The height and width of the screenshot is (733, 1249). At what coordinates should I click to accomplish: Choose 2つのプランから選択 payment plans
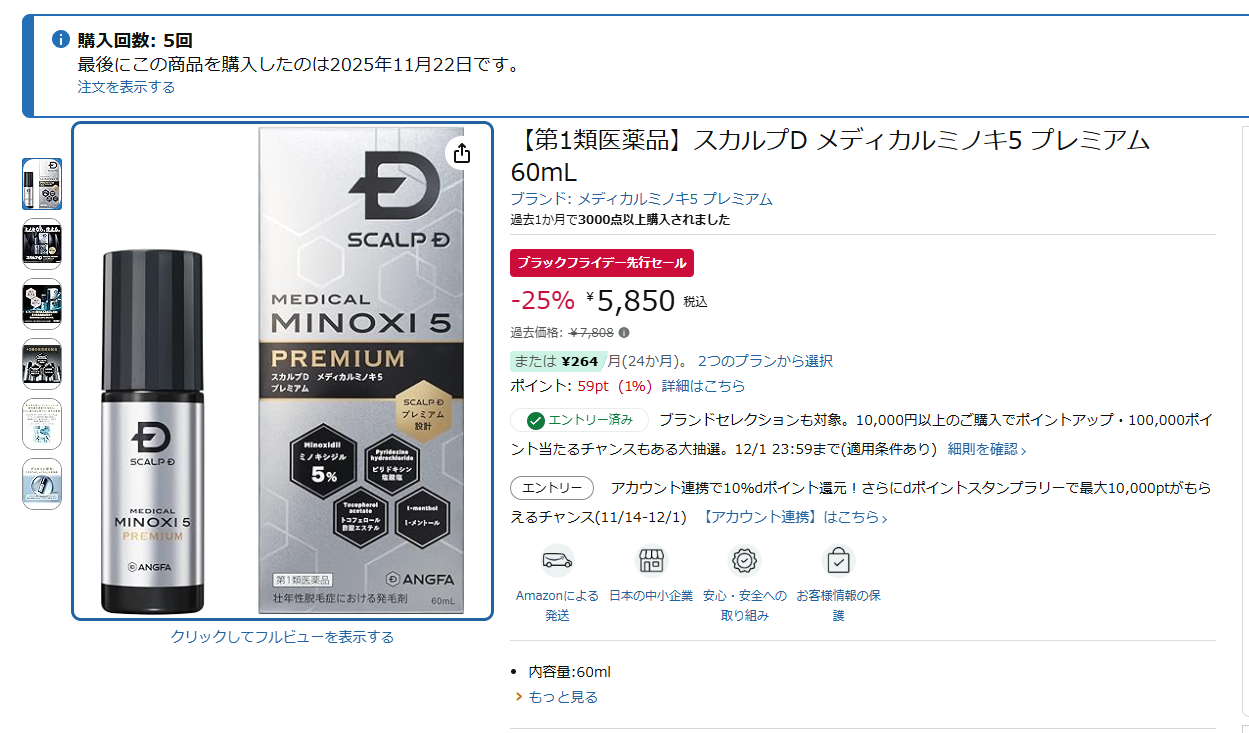765,361
